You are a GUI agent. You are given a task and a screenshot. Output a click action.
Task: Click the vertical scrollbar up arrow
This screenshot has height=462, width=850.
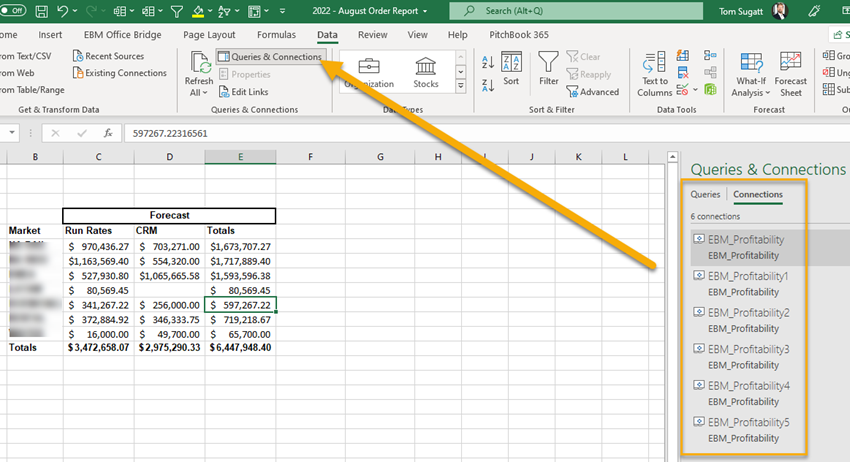pos(672,157)
